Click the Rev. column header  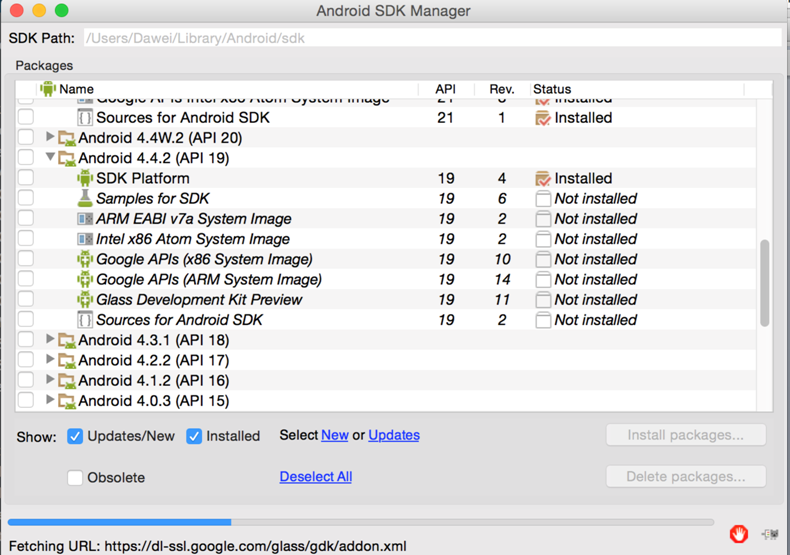click(x=502, y=89)
